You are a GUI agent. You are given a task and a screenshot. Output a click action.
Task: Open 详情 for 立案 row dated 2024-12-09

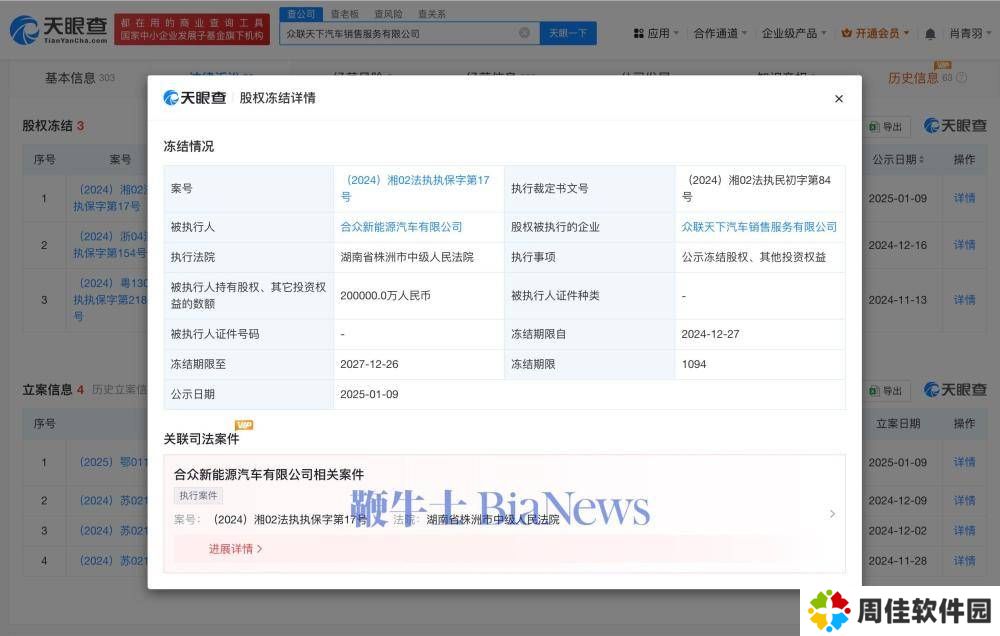coord(964,501)
